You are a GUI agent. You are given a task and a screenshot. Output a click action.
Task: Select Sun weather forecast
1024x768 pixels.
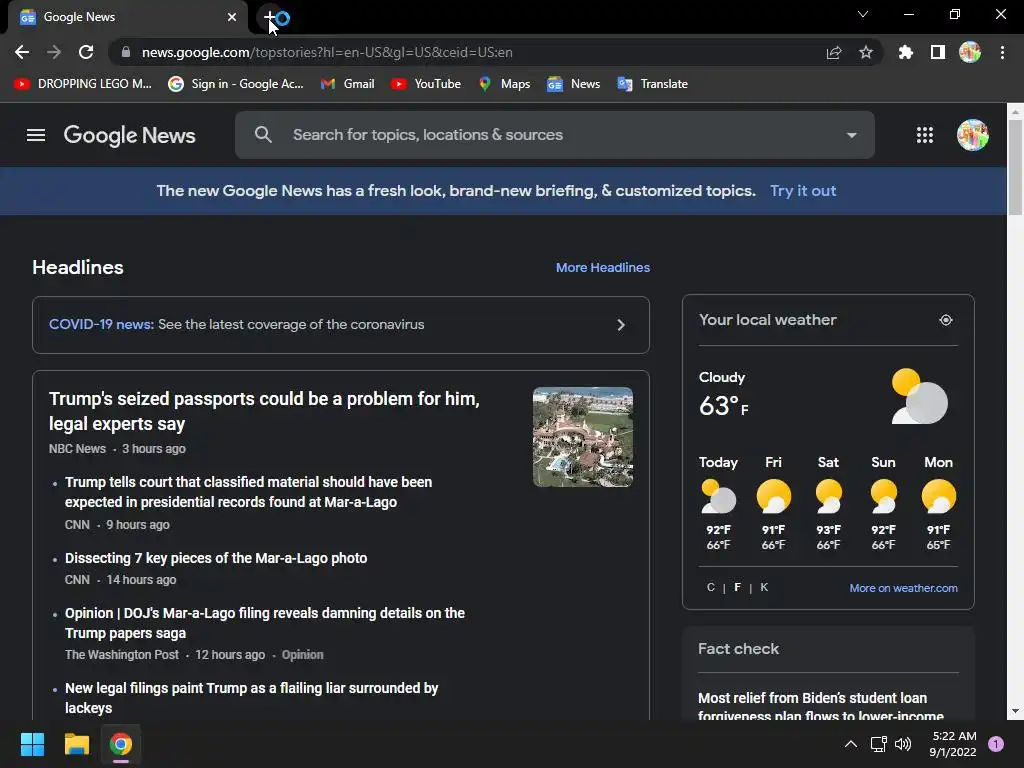tap(883, 504)
